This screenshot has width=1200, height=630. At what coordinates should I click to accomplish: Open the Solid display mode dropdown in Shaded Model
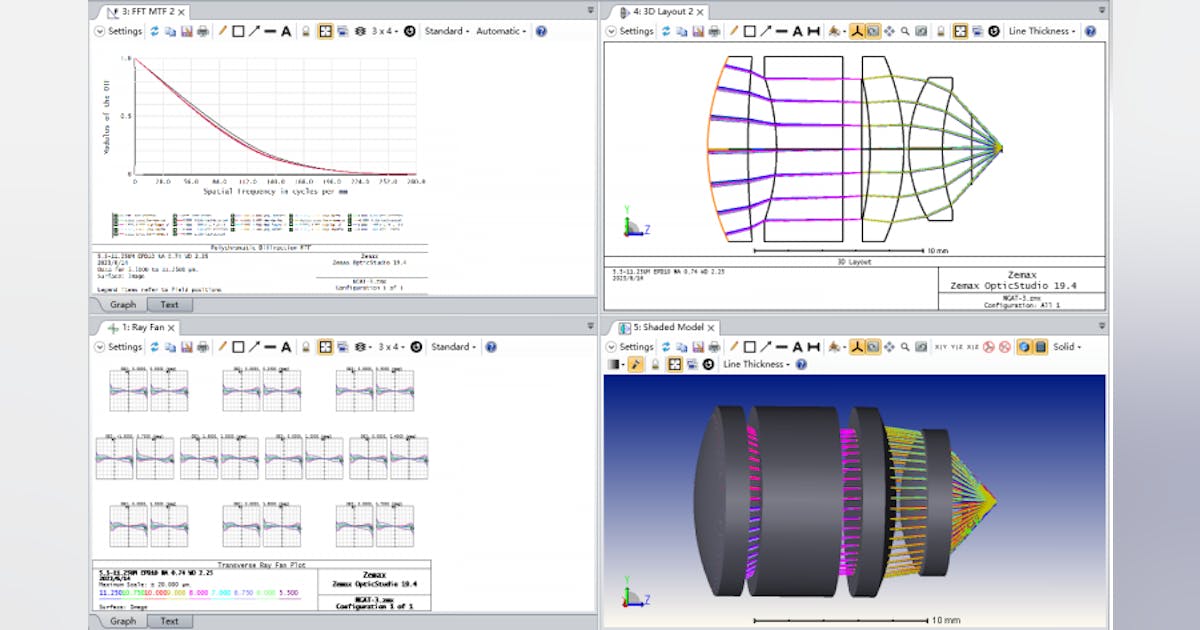[x=1068, y=346]
